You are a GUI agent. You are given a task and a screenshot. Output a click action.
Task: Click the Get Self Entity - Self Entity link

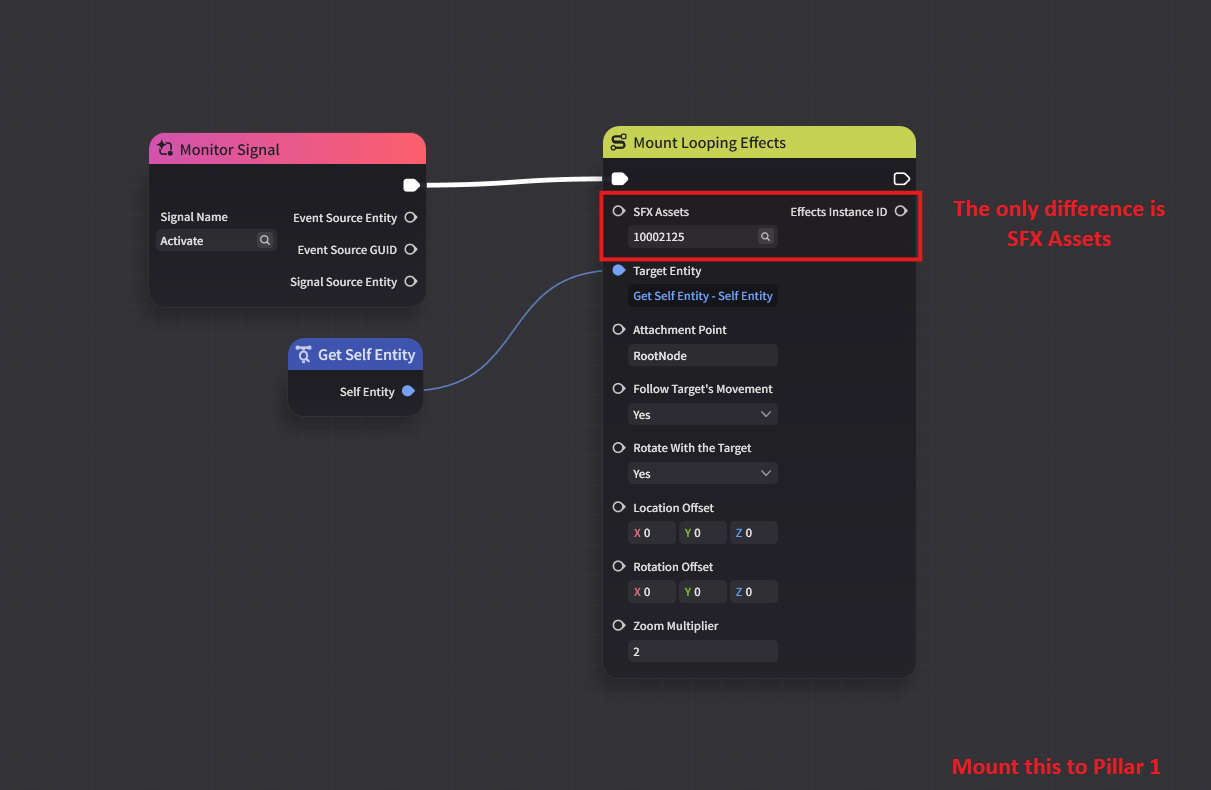coord(703,296)
